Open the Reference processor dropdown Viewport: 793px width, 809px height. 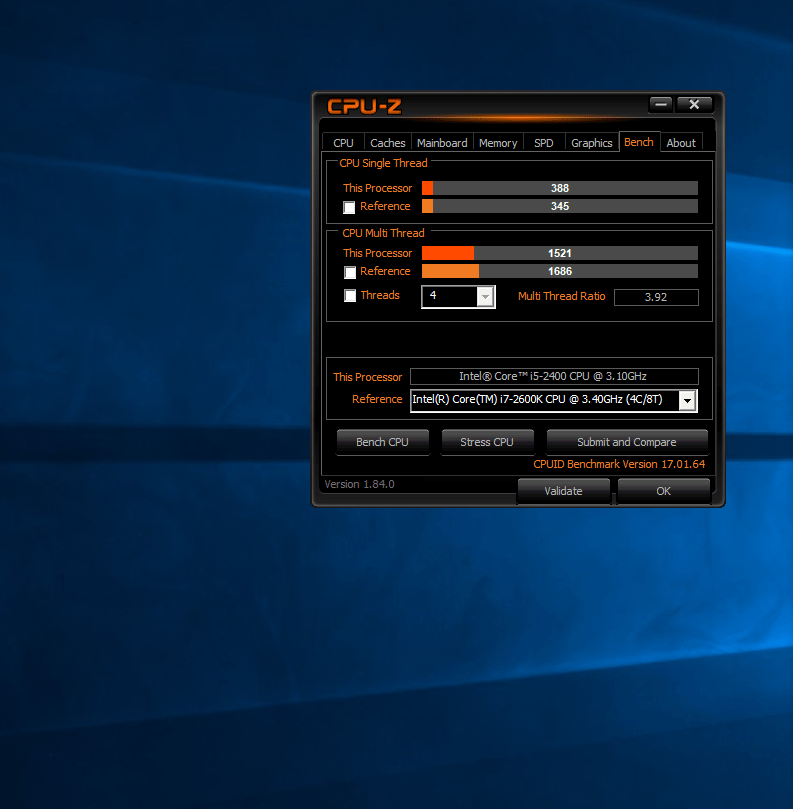pyautogui.click(x=687, y=400)
